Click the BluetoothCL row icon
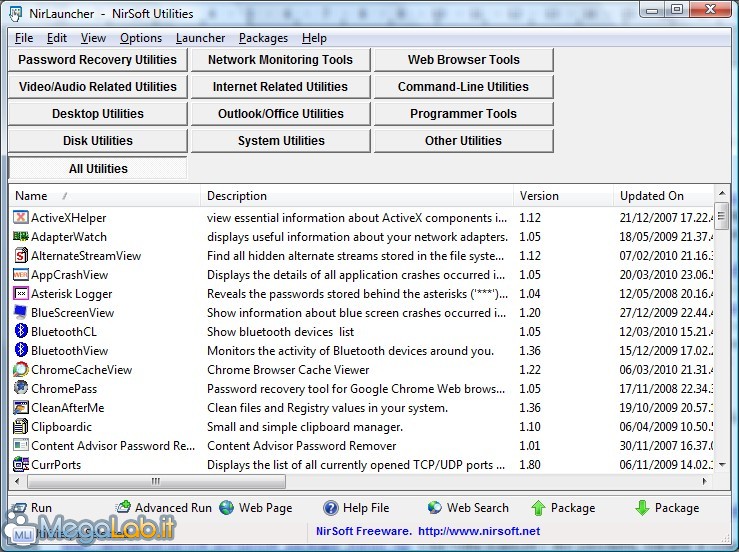739x552 pixels. 20,331
